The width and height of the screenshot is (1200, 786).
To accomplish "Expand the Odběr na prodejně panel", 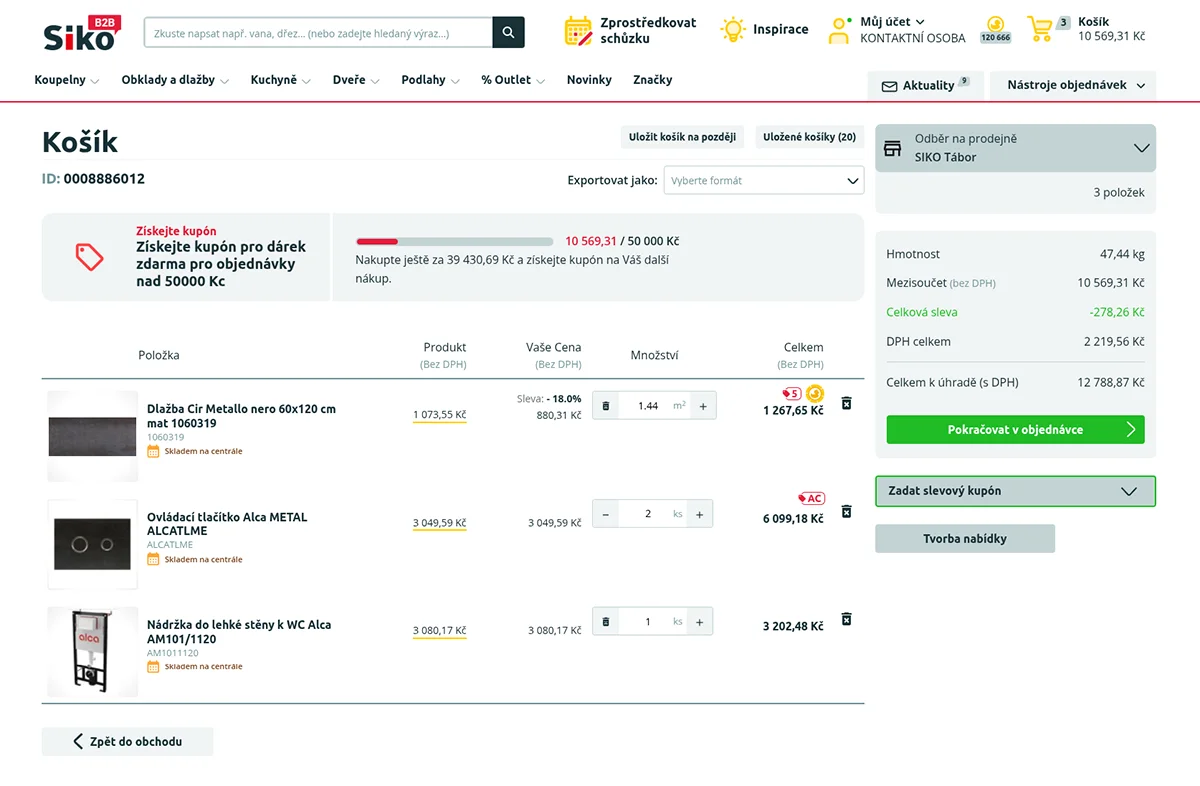I will (x=1015, y=148).
